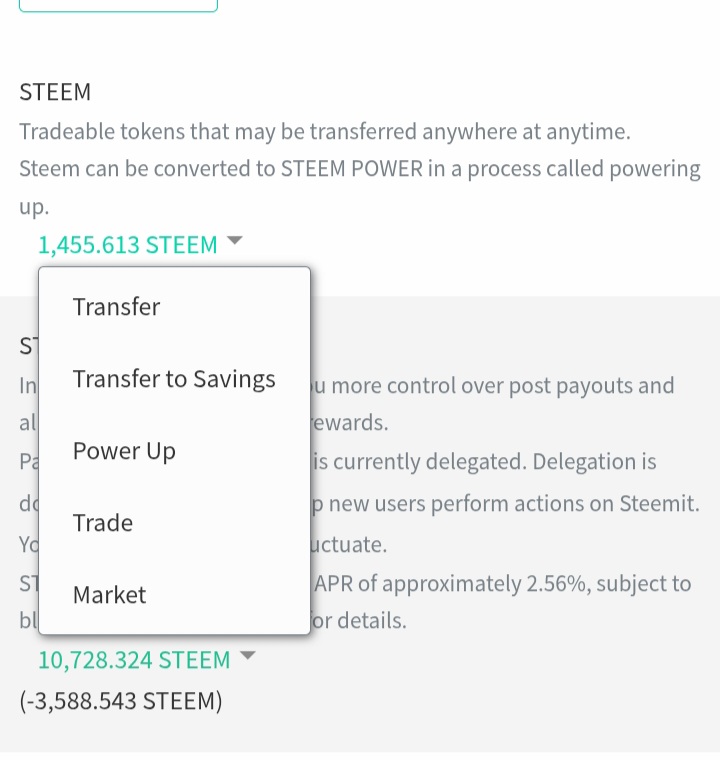Click the "APR of approximately 2.56%" text

coord(503,583)
